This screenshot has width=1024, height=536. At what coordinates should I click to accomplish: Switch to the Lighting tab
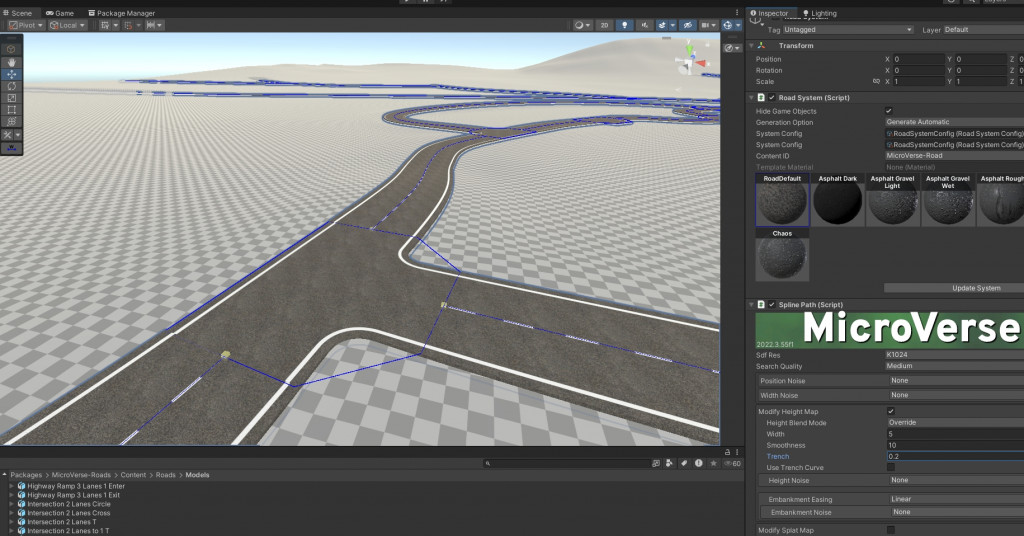[x=820, y=13]
